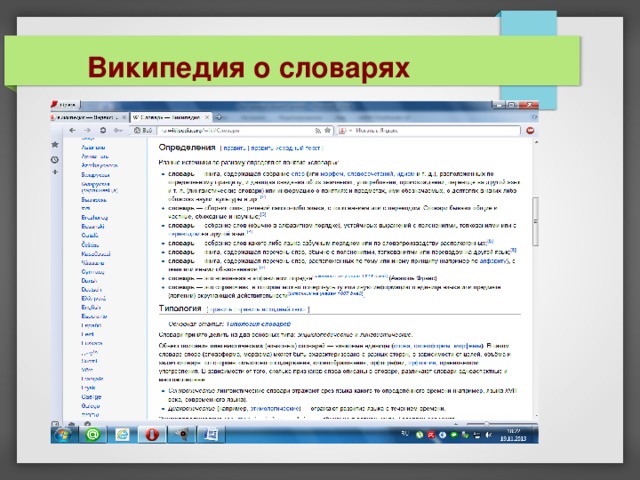640x480 pixels.
Task: Open the 'алфавиту' link
Action: (493, 261)
